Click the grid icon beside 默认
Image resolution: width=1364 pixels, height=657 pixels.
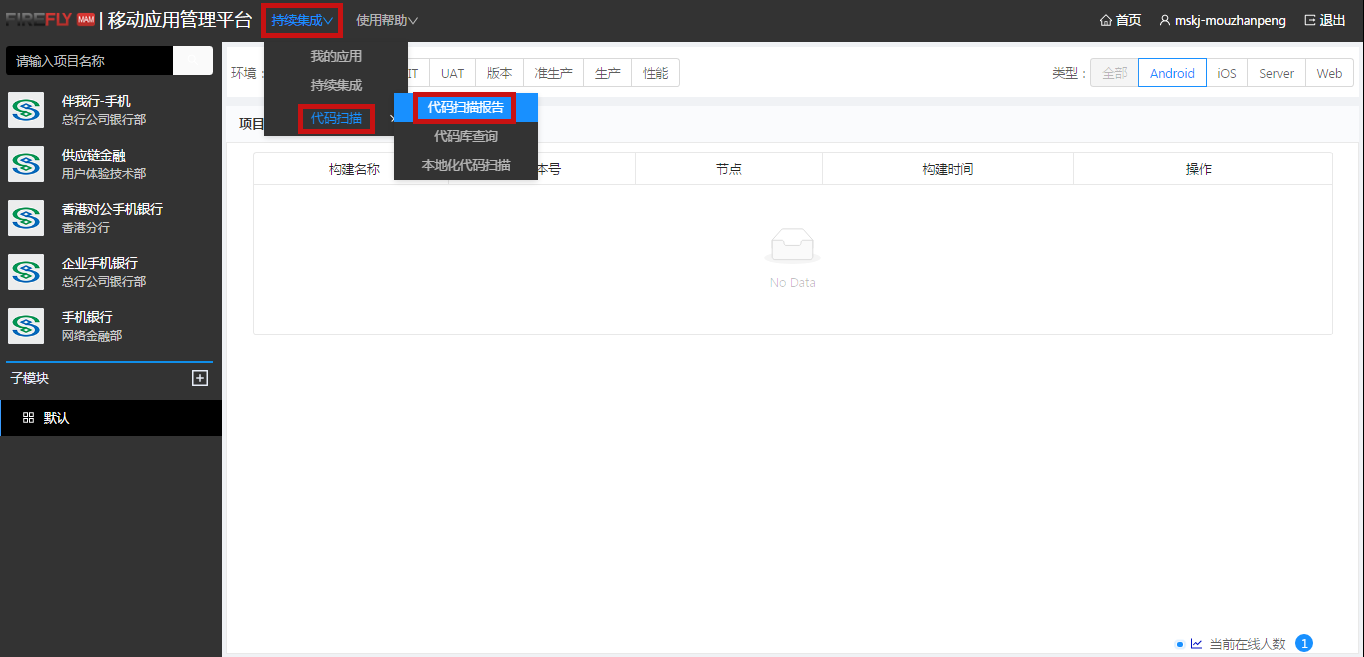28,418
